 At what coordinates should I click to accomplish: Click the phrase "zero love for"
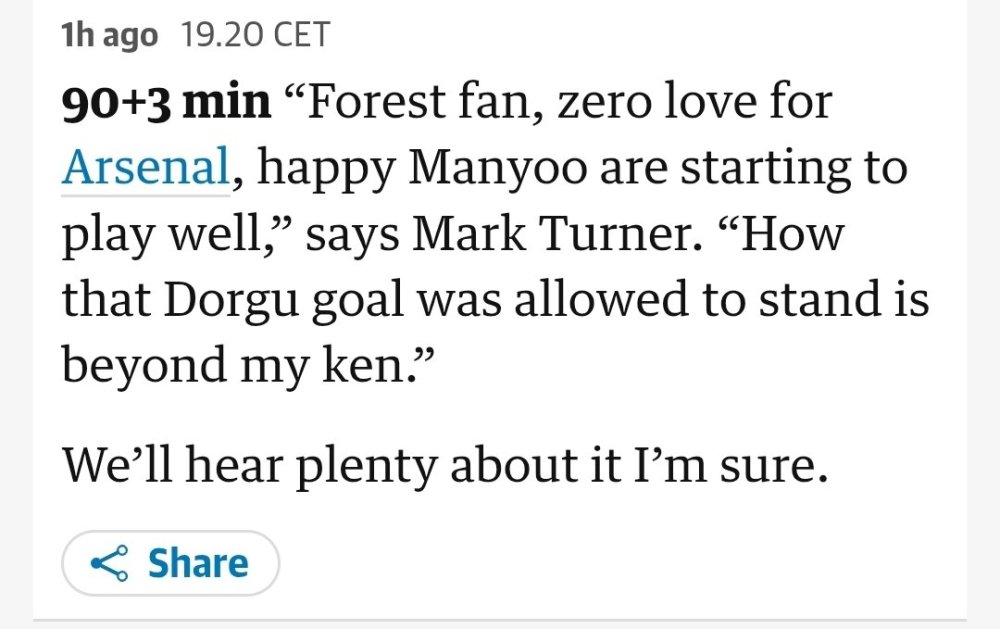tap(693, 103)
